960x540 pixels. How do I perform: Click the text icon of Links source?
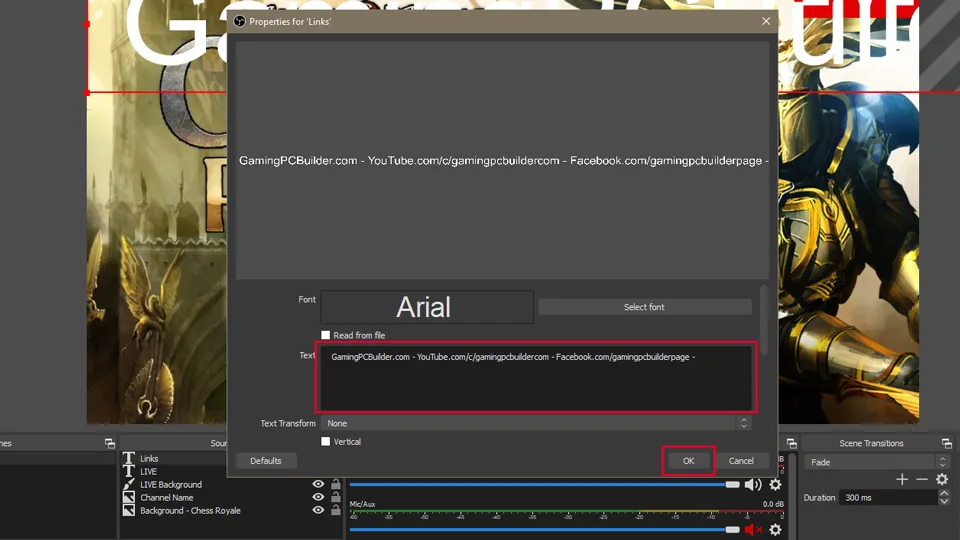pyautogui.click(x=129, y=458)
